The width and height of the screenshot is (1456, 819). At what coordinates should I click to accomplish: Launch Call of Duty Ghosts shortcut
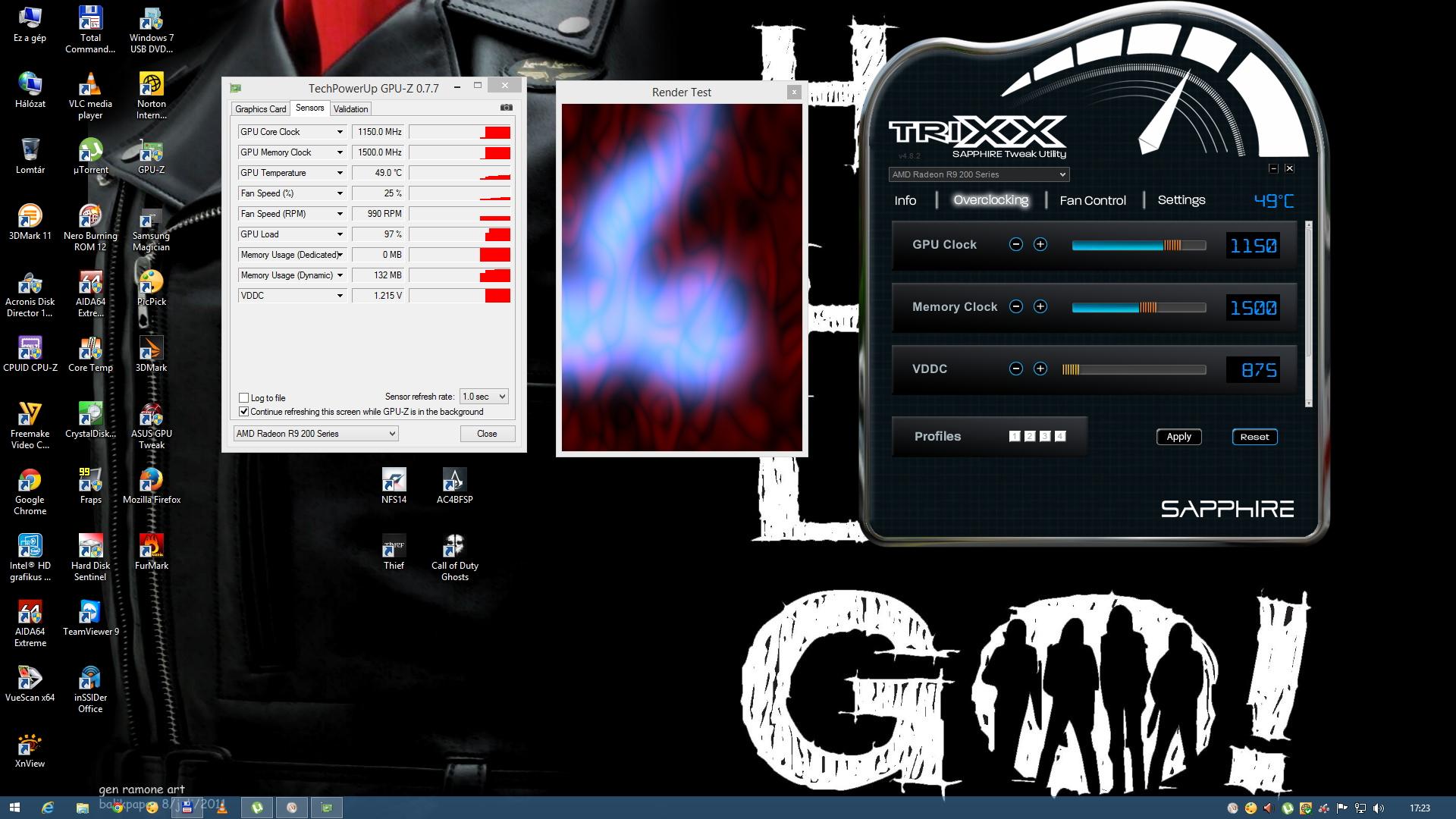[x=455, y=557]
